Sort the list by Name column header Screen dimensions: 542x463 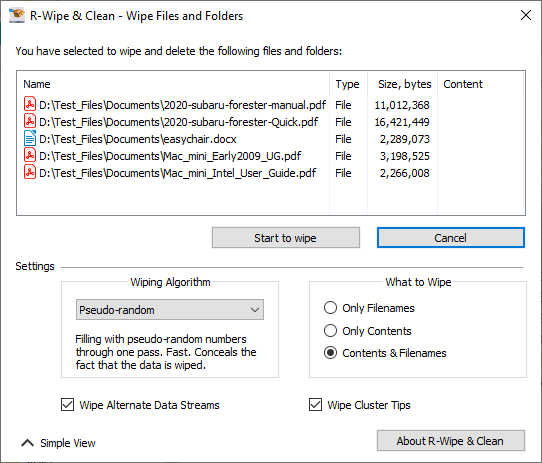(37, 84)
